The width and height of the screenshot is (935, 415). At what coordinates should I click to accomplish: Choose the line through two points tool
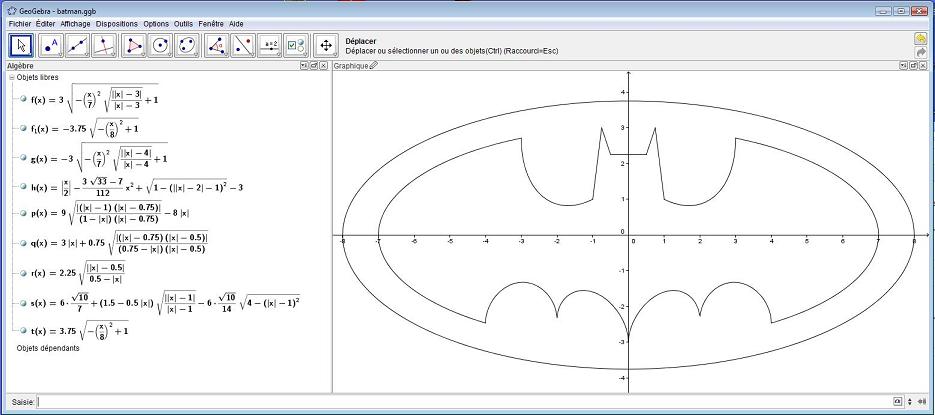(x=77, y=45)
